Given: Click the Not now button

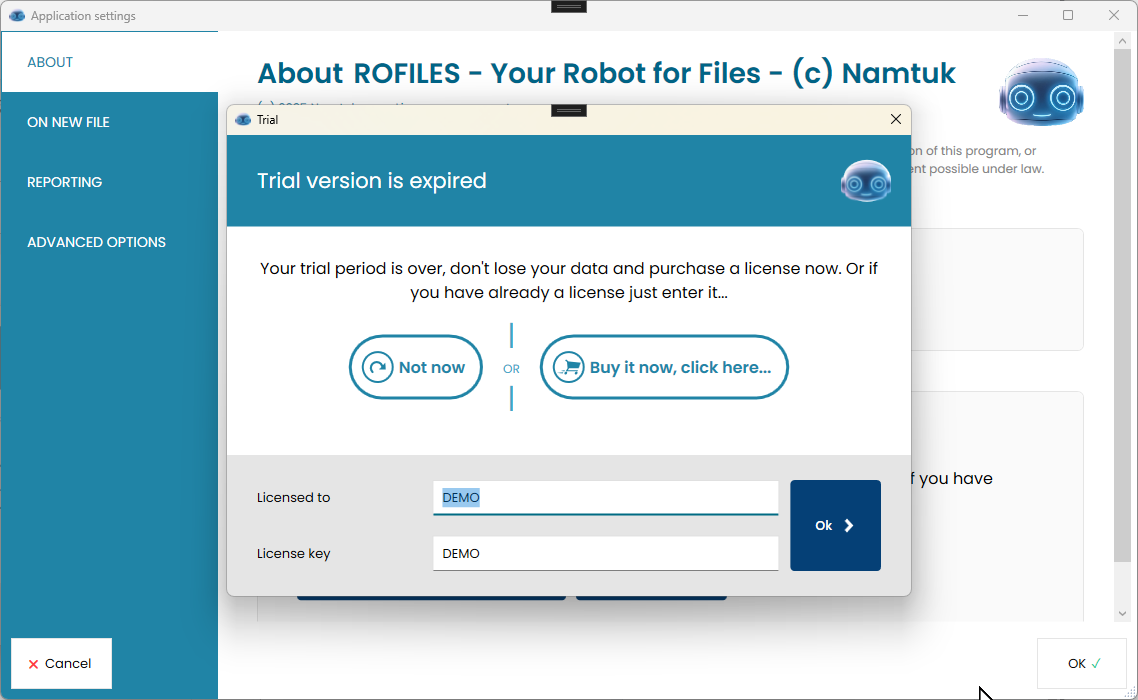Looking at the screenshot, I should 416,367.
